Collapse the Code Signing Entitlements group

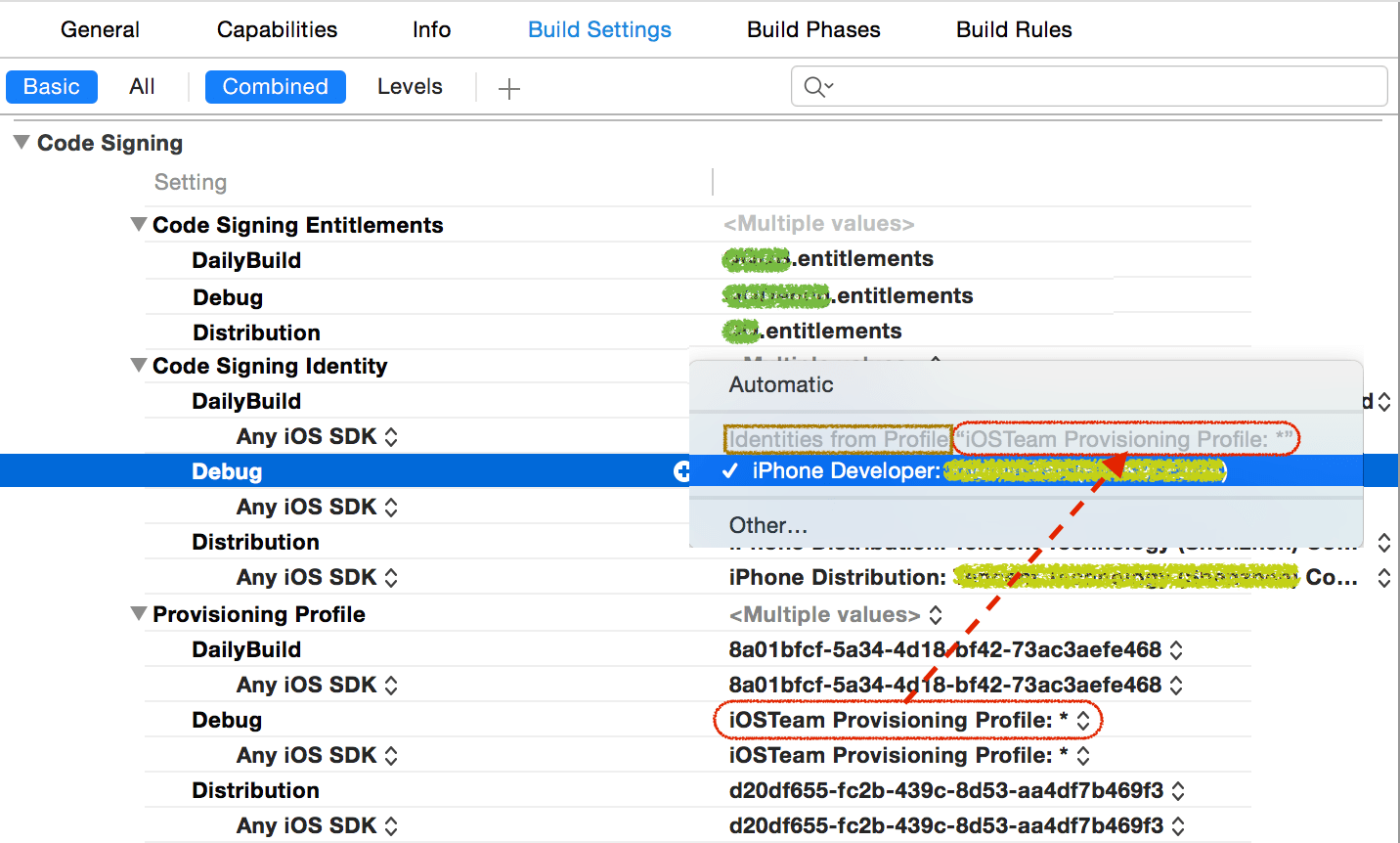point(138,223)
